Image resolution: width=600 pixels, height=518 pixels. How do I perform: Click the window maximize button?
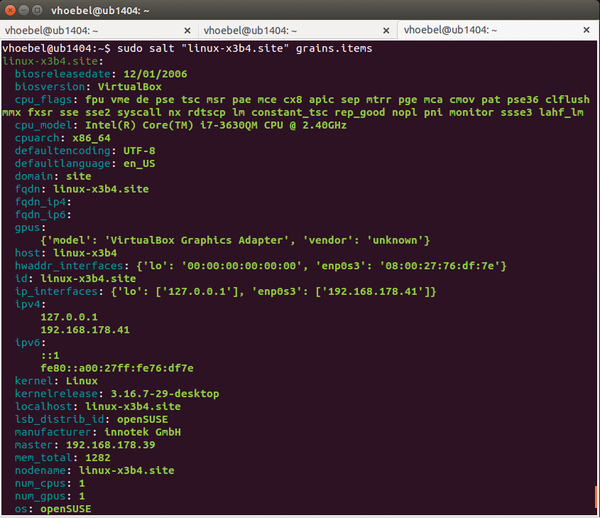coord(37,10)
